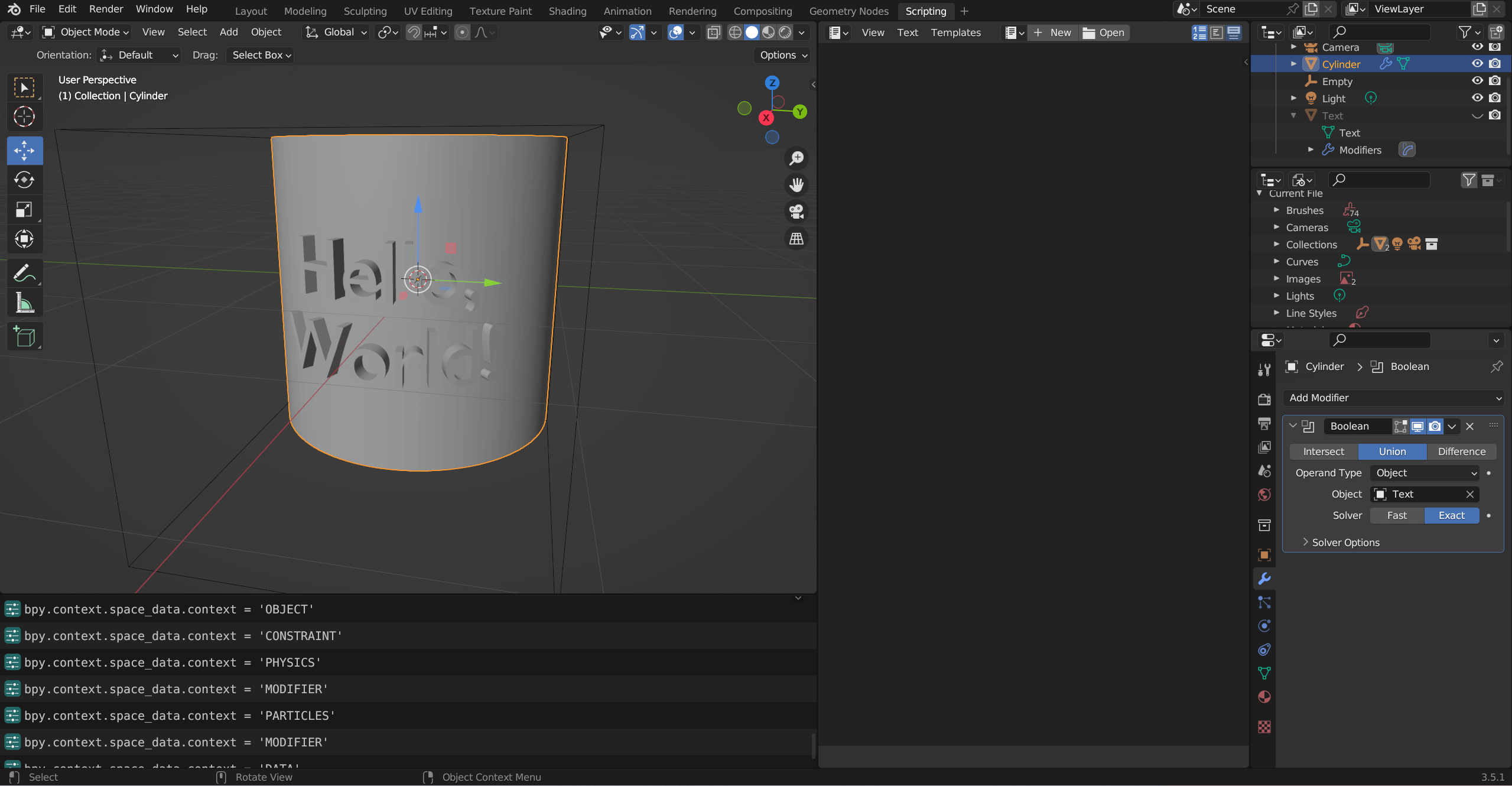Viewport: 1512px width, 786px height.
Task: Hide the Cylinder object in viewport
Action: pyautogui.click(x=1477, y=64)
